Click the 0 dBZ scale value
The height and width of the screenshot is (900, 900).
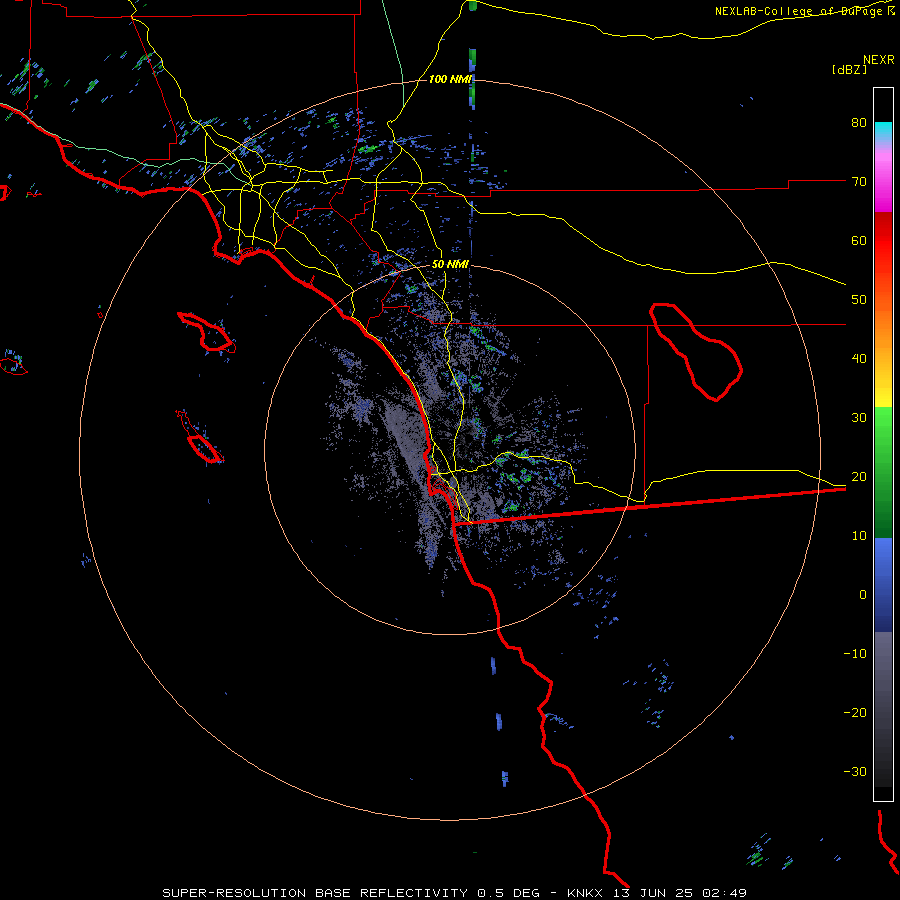pos(863,595)
